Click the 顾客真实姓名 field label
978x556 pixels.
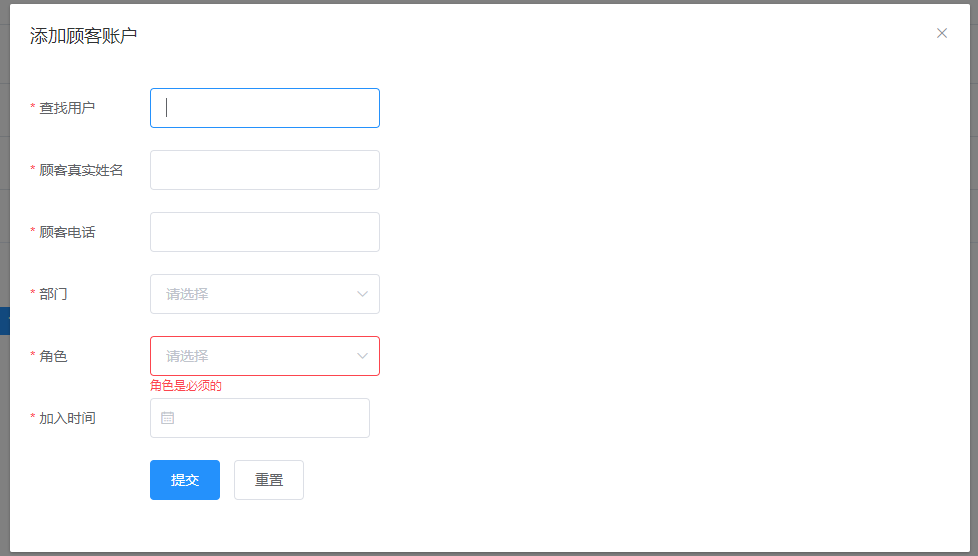[81, 170]
